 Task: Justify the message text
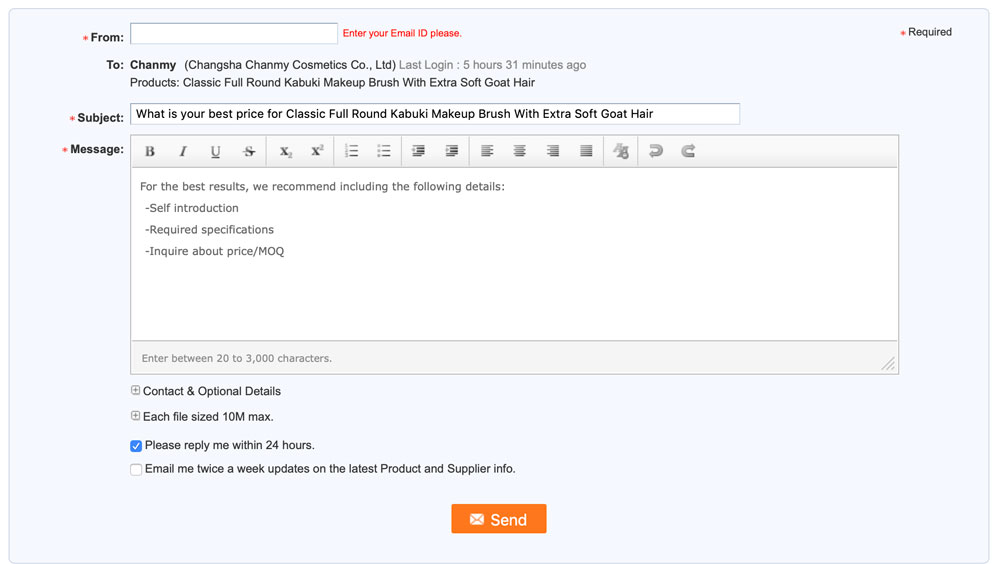pyautogui.click(x=587, y=152)
